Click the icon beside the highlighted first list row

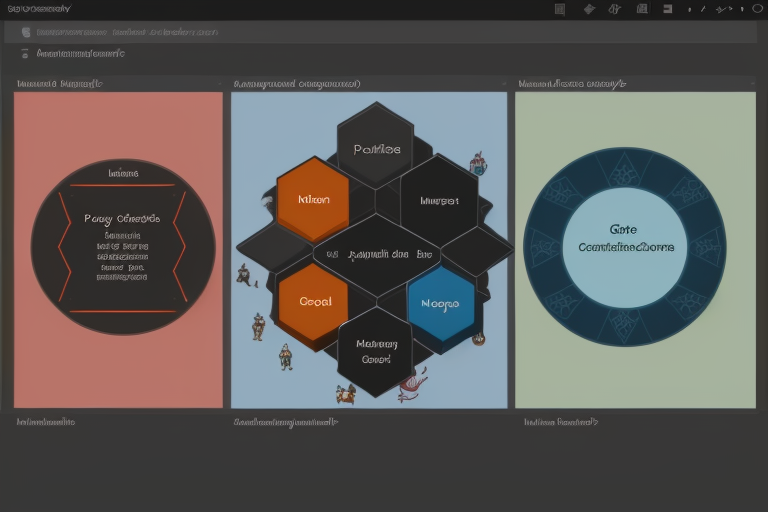[26, 32]
